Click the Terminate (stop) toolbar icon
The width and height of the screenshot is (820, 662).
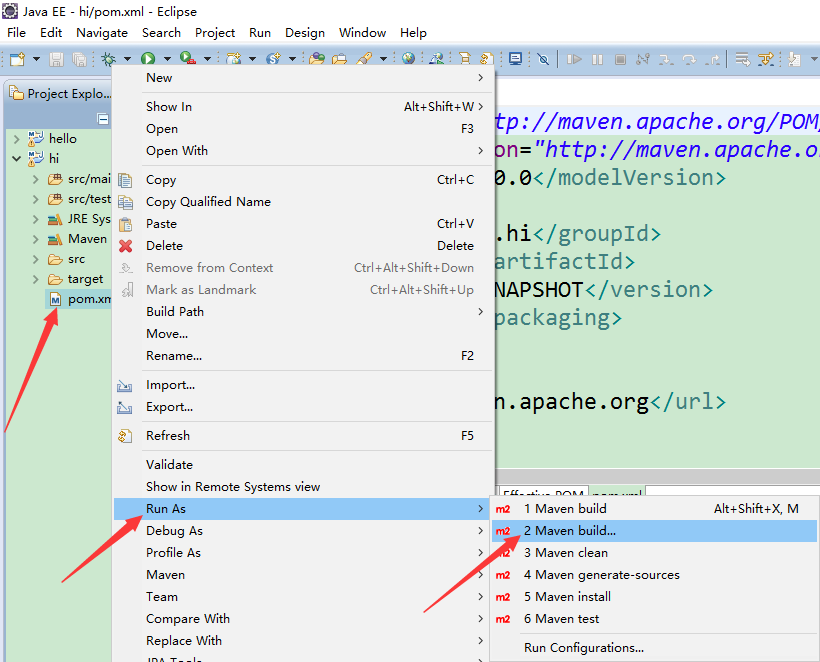tap(620, 59)
